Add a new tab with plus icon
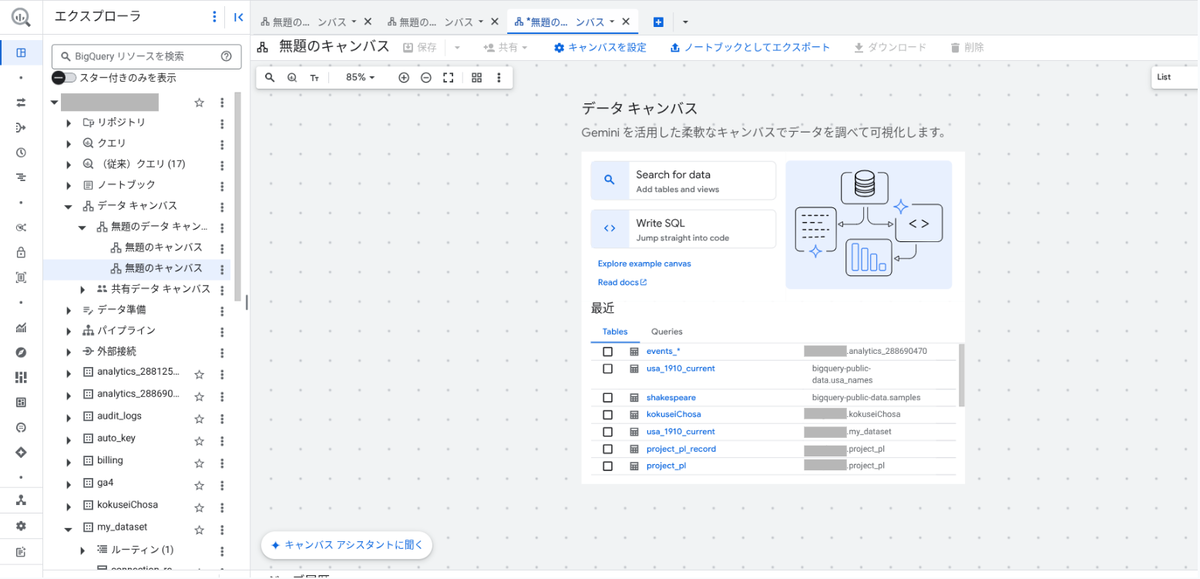The height and width of the screenshot is (579, 1200). coord(658,22)
